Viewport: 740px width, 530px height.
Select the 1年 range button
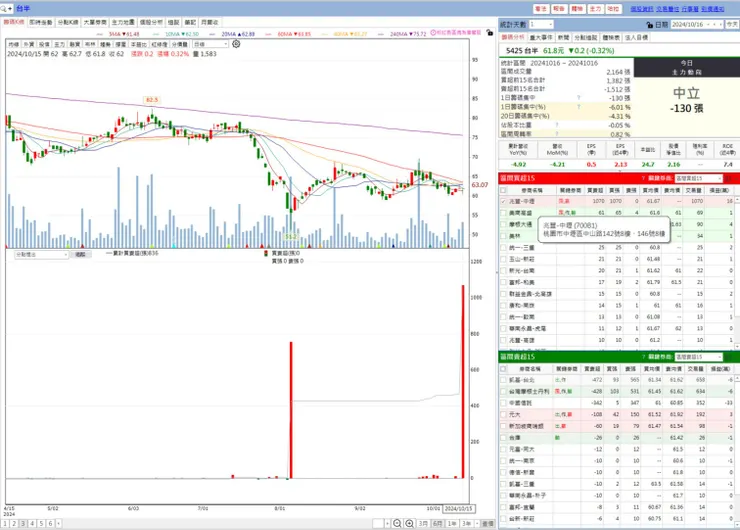(x=452, y=523)
